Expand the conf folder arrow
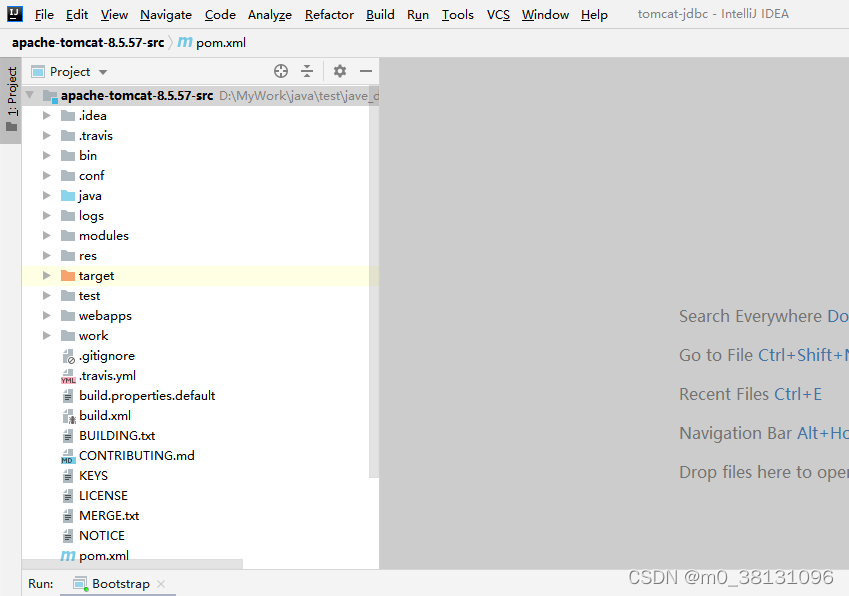Image resolution: width=849 pixels, height=596 pixels. pos(47,175)
